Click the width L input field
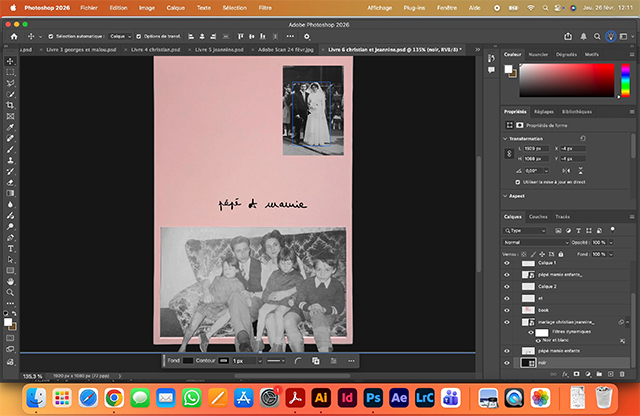The image size is (640, 416). pos(536,149)
